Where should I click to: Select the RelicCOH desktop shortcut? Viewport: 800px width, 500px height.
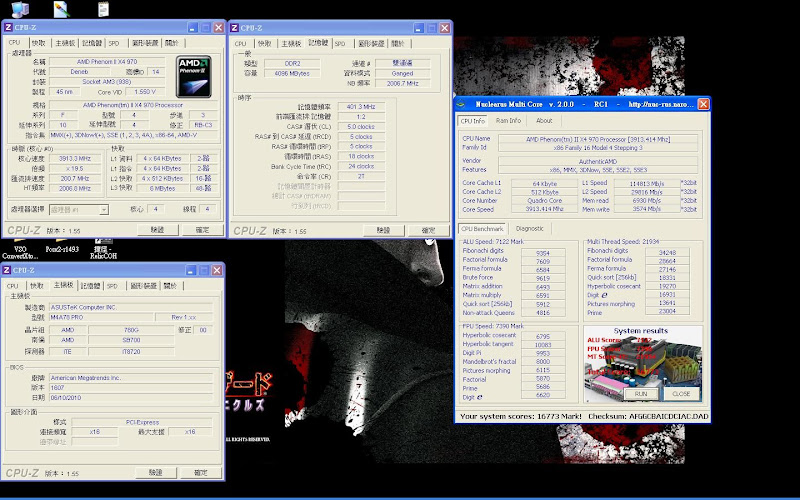click(x=104, y=249)
